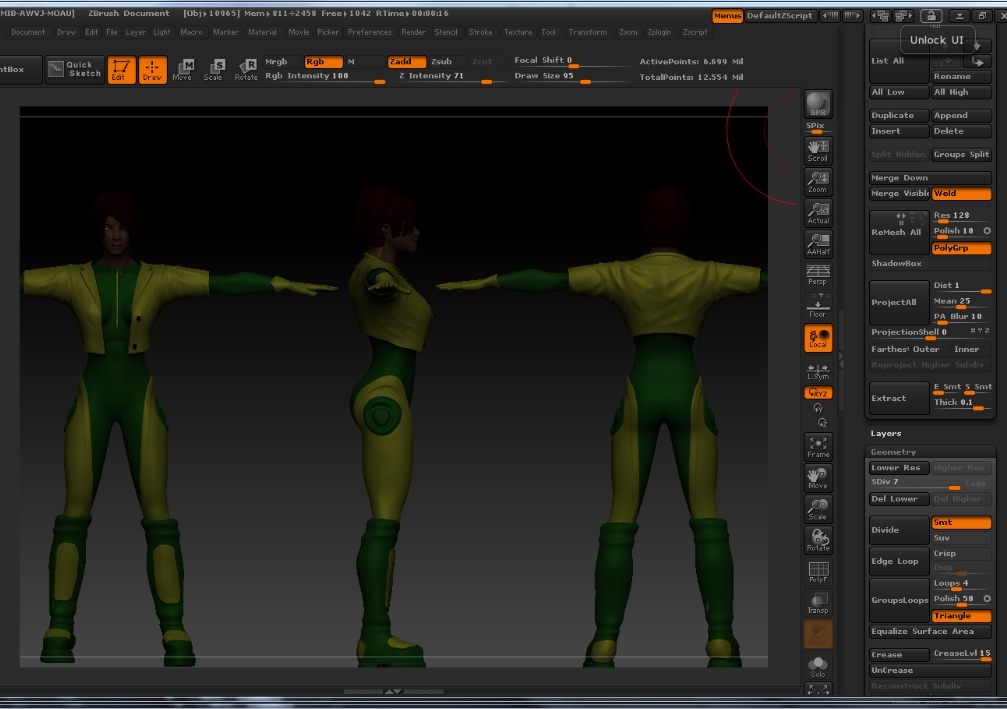The image size is (1007, 709).
Task: Toggle Transp transparency mode
Action: click(818, 602)
